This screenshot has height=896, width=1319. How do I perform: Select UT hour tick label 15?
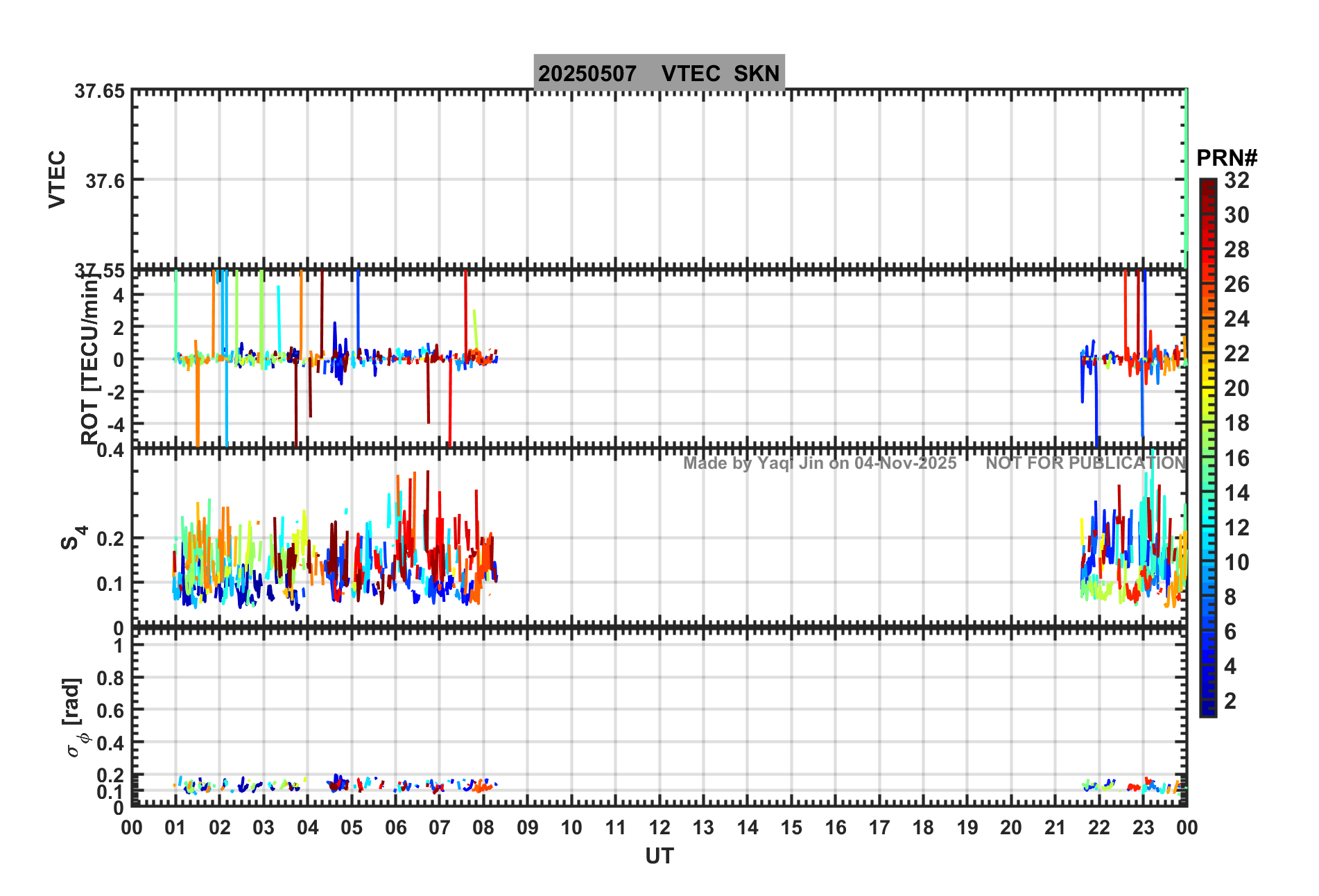coord(791,827)
